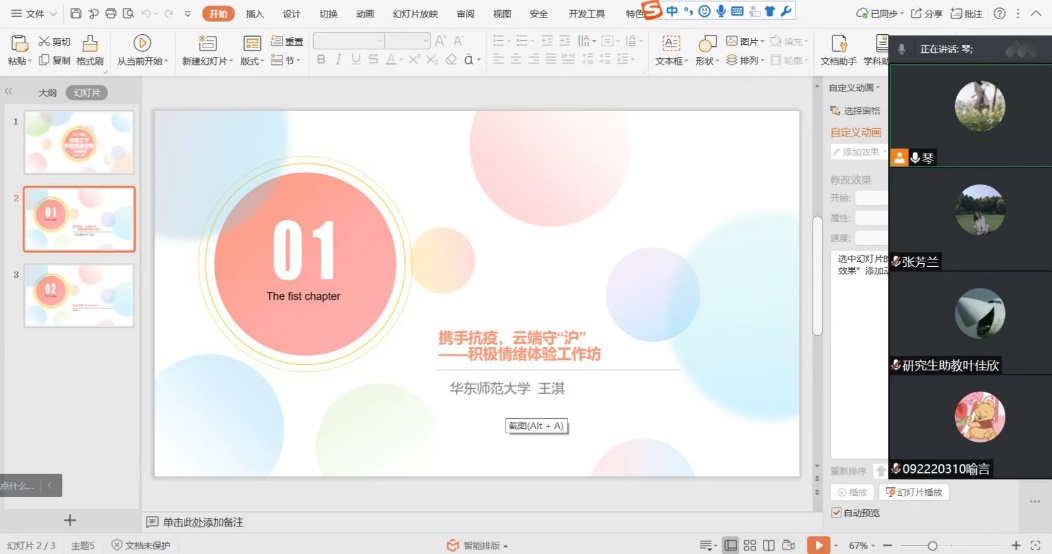Screen dimensions: 1052x554
Task: Toggle the 自动预览 auto preview checkbox
Action: (837, 513)
